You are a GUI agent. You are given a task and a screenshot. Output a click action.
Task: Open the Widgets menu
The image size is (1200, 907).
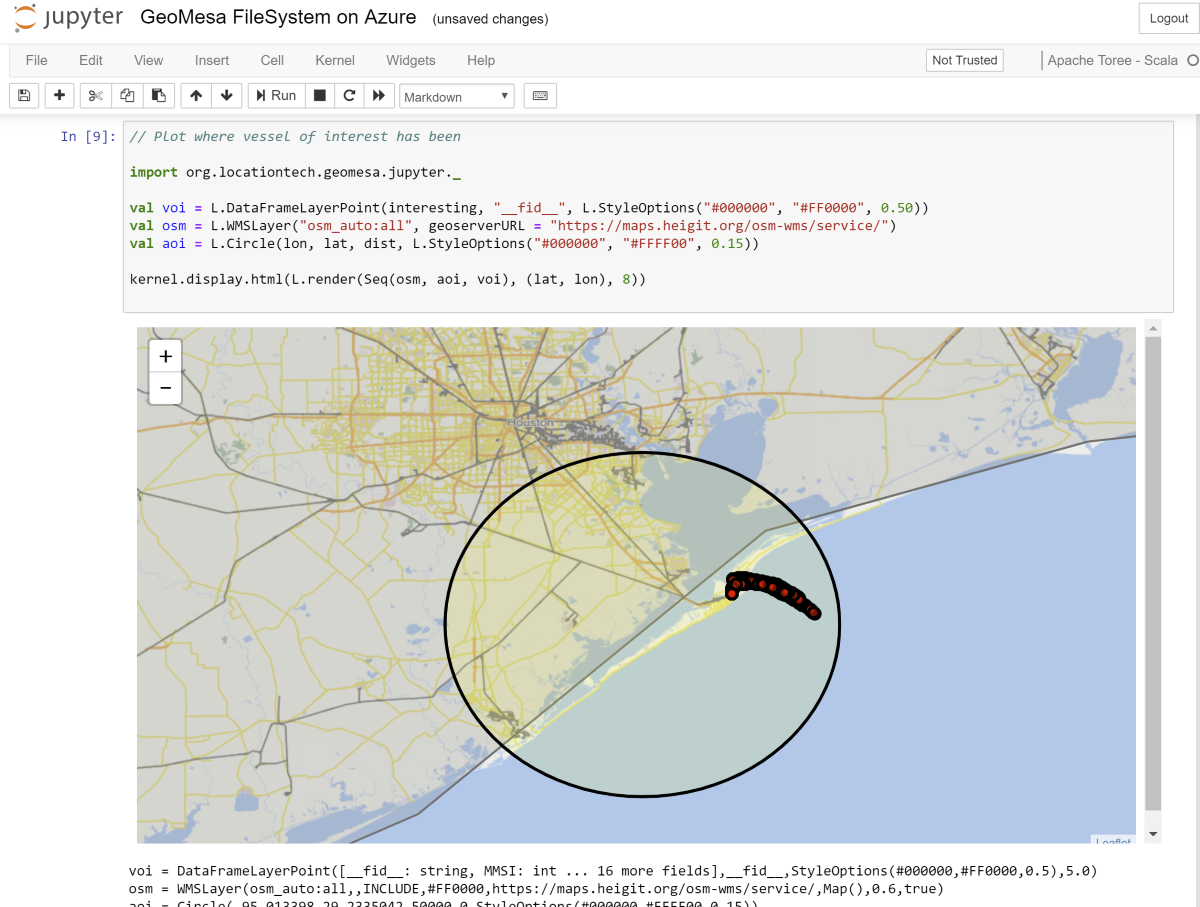[410, 60]
